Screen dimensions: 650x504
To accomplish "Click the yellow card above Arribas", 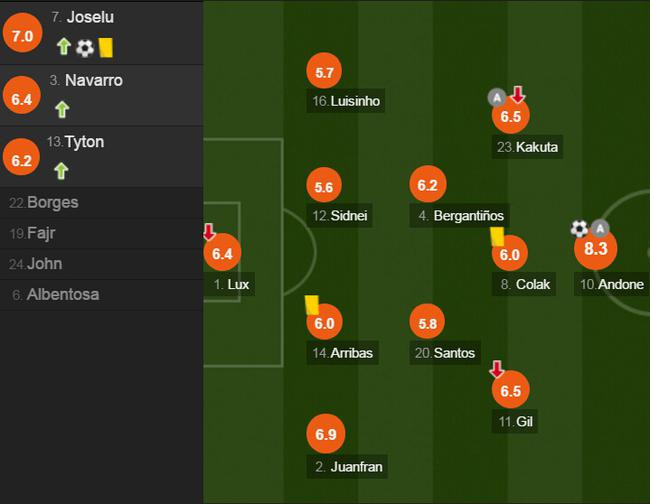I will (x=311, y=304).
